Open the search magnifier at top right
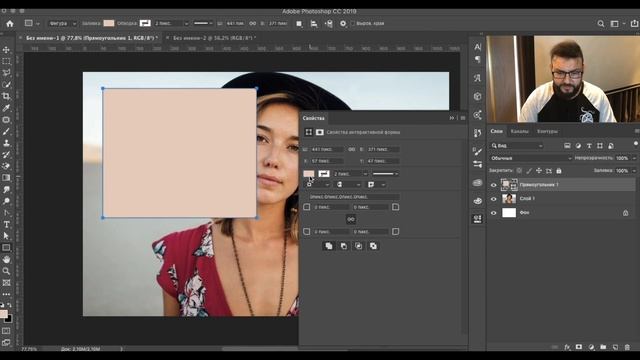The height and width of the screenshot is (360, 640). pyautogui.click(x=601, y=24)
